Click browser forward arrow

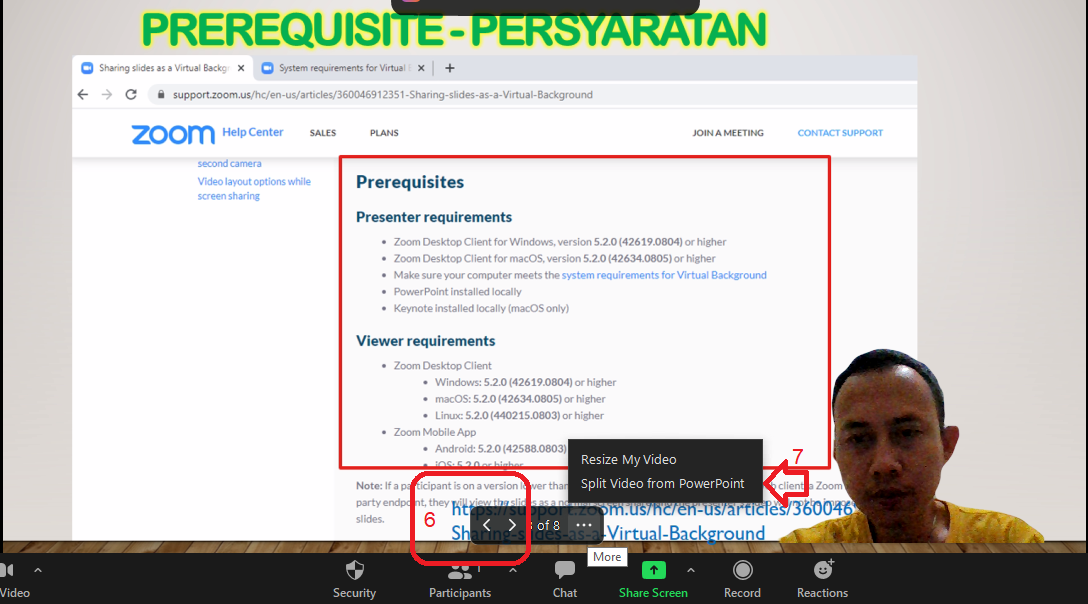pyautogui.click(x=107, y=94)
